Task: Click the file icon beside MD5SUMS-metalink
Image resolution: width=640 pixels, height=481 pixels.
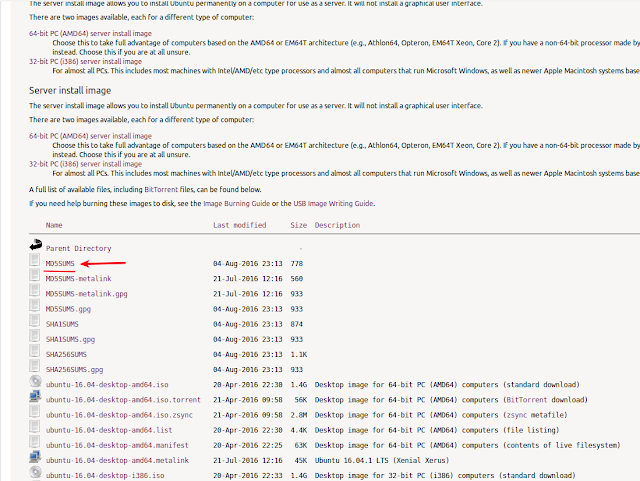Action: tap(35, 275)
